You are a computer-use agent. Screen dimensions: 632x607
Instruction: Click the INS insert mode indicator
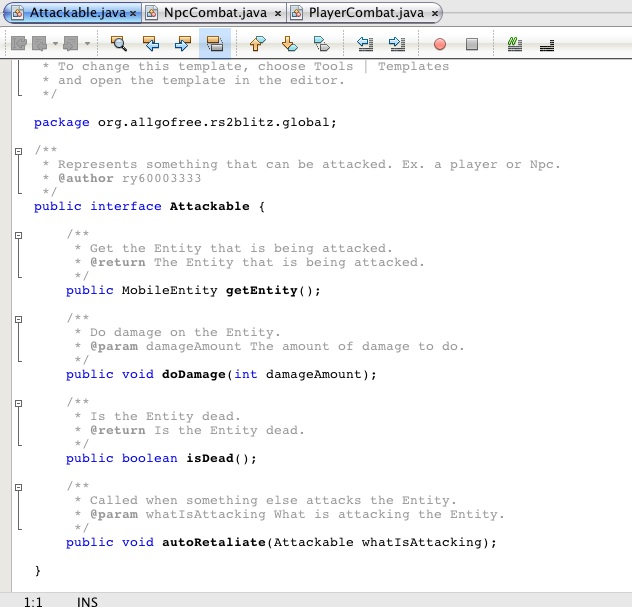87,602
